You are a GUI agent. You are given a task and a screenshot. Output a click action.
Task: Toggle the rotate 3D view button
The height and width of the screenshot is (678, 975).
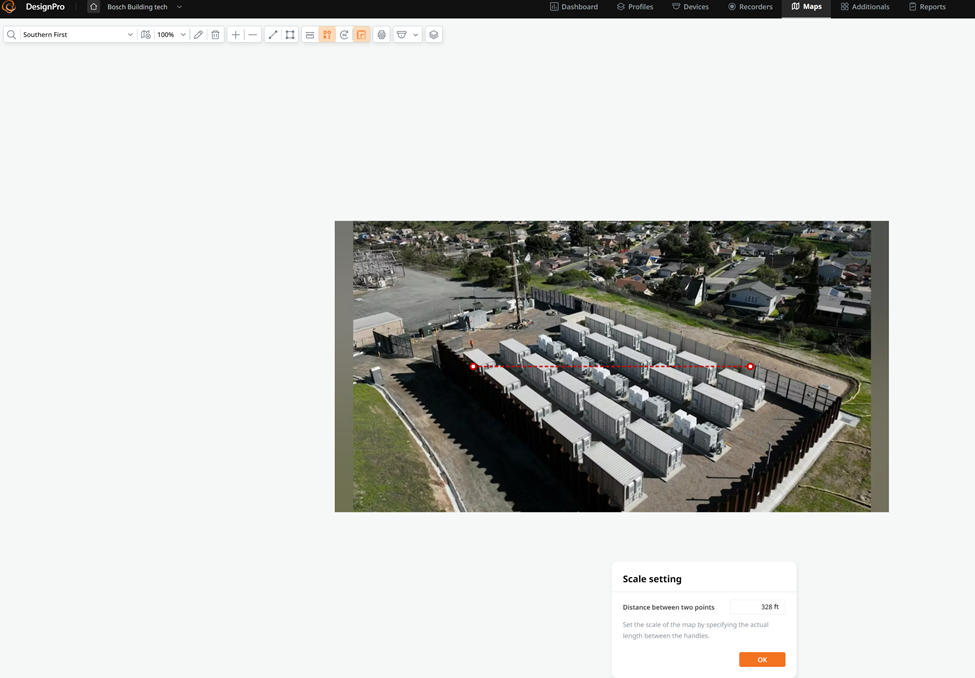click(x=344, y=35)
